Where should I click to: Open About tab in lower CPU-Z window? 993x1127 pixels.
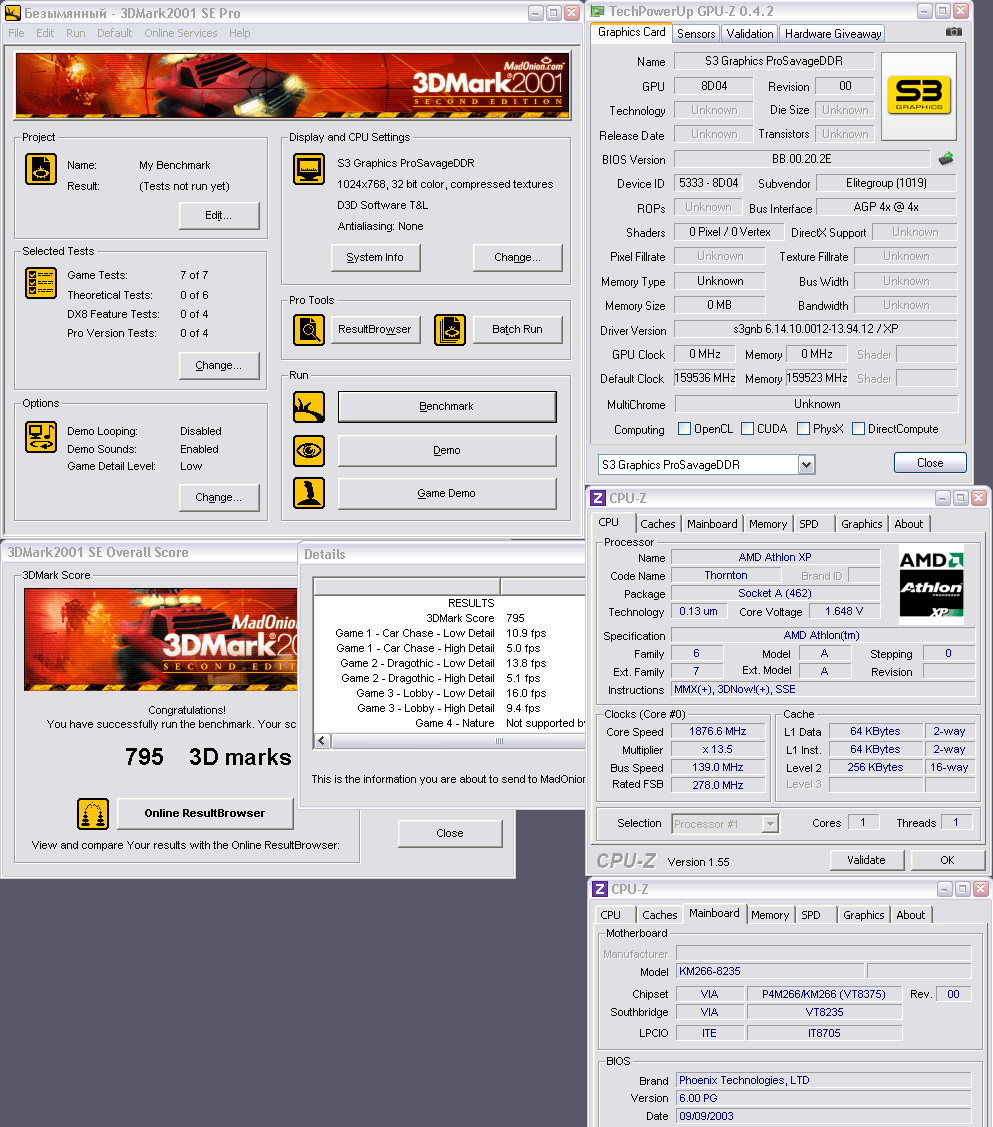click(910, 915)
